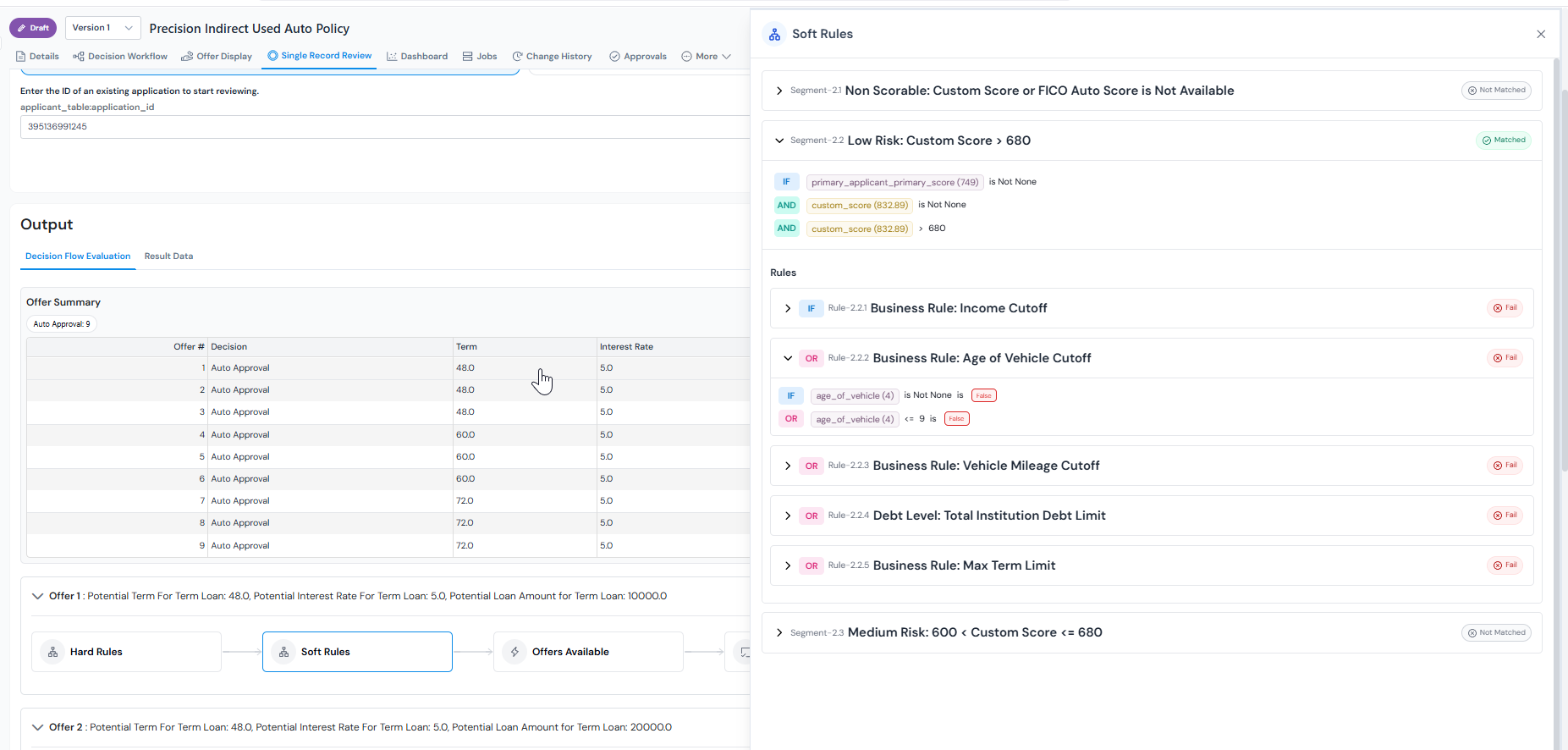
Task: Click the Soft Rules panel header icon
Action: pyautogui.click(x=774, y=35)
